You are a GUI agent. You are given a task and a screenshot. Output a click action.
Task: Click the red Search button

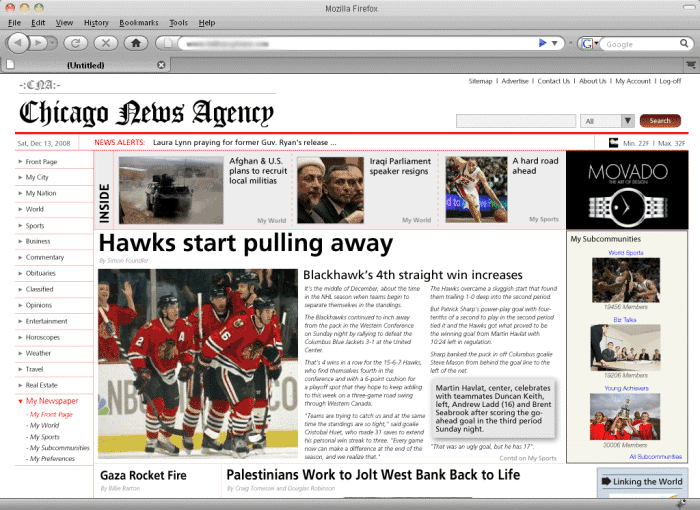coord(660,121)
